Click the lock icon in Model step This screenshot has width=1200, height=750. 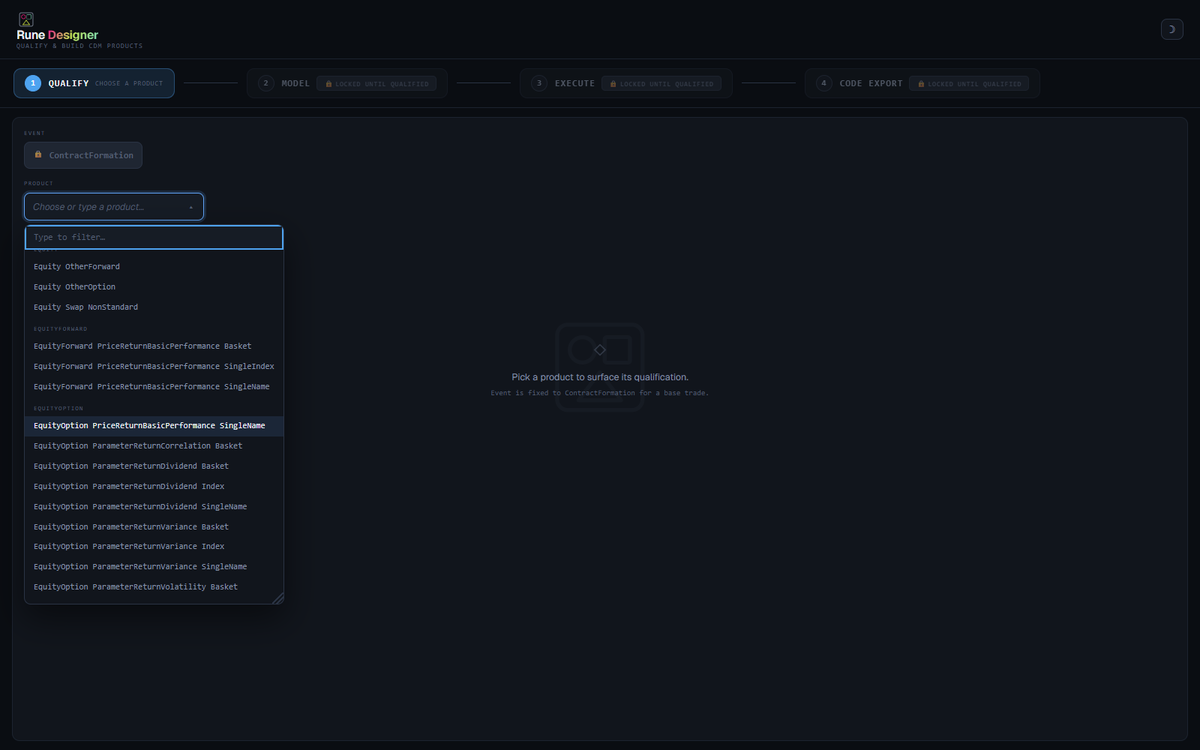point(329,84)
